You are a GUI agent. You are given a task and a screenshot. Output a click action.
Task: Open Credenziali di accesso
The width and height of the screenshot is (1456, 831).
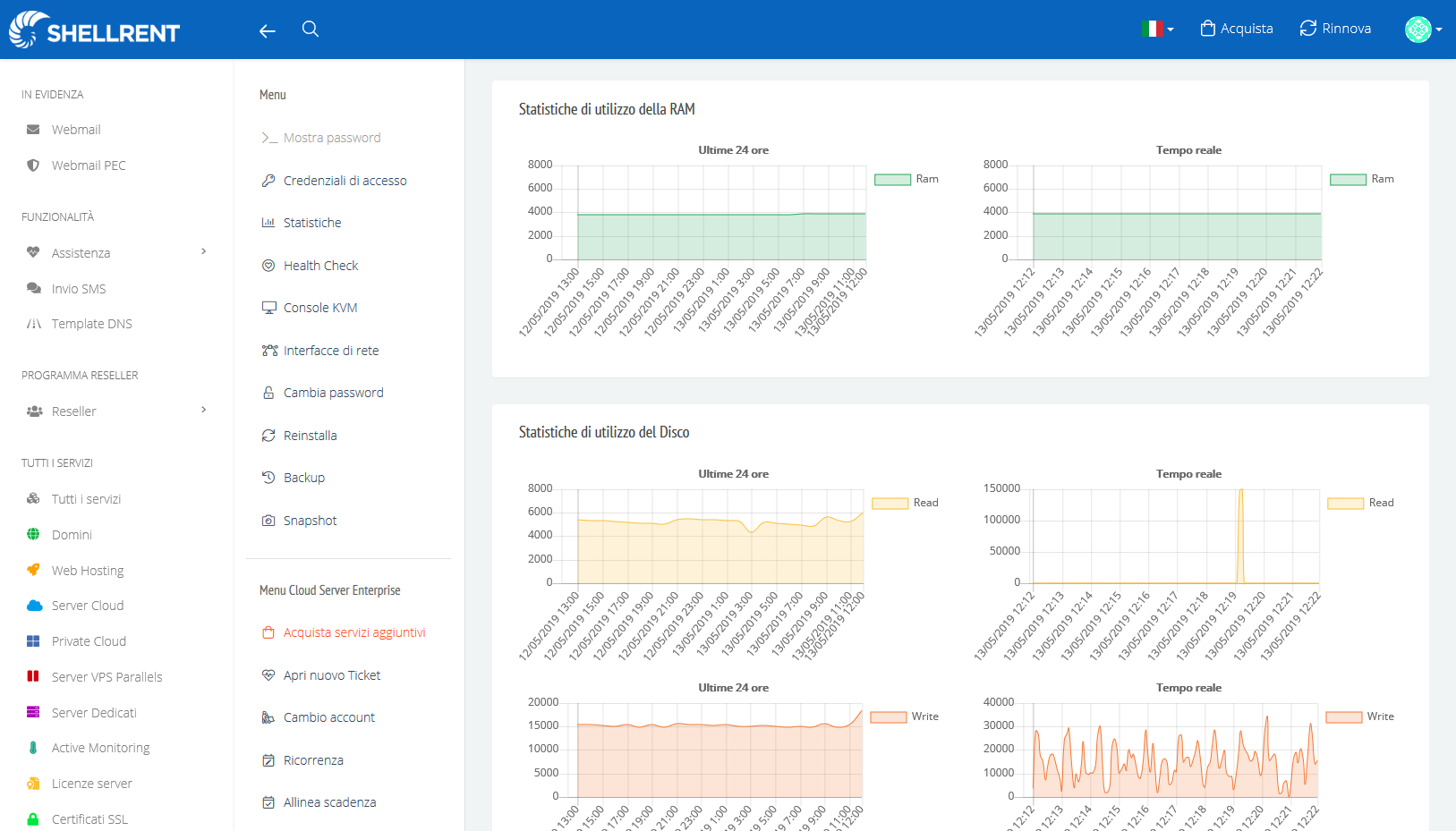(334, 181)
